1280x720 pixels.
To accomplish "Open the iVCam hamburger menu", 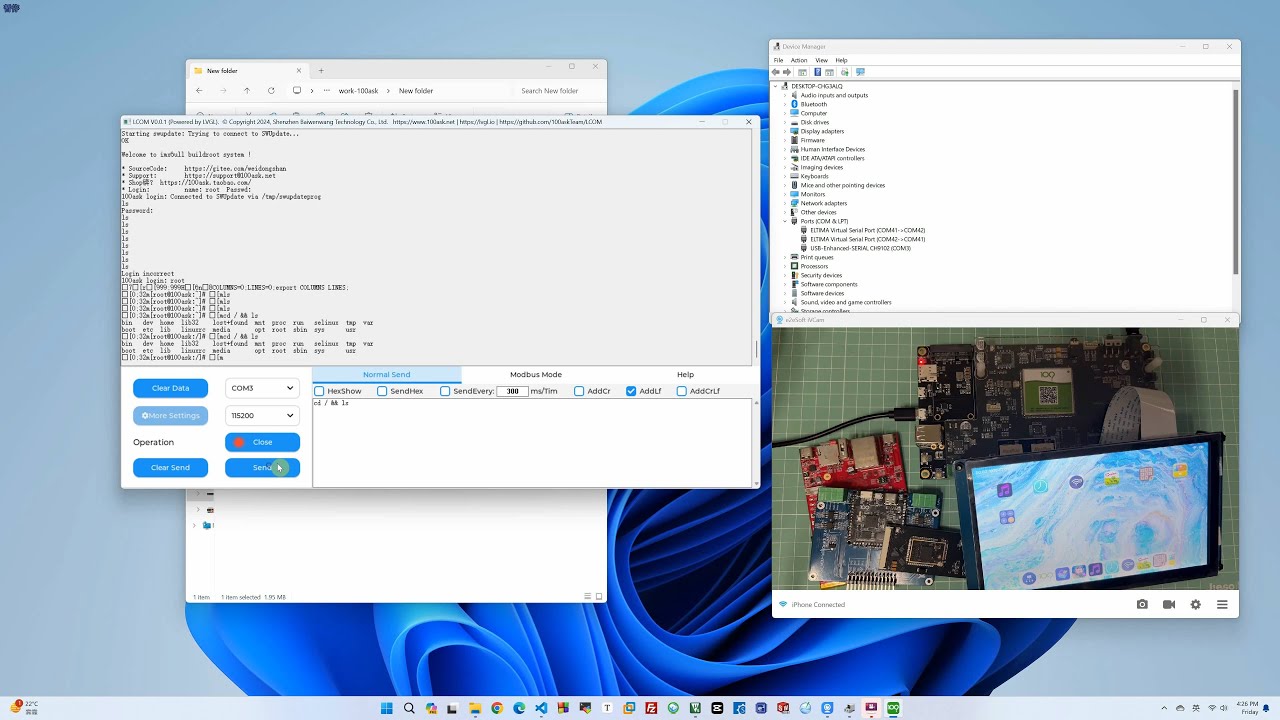I will 1222,604.
